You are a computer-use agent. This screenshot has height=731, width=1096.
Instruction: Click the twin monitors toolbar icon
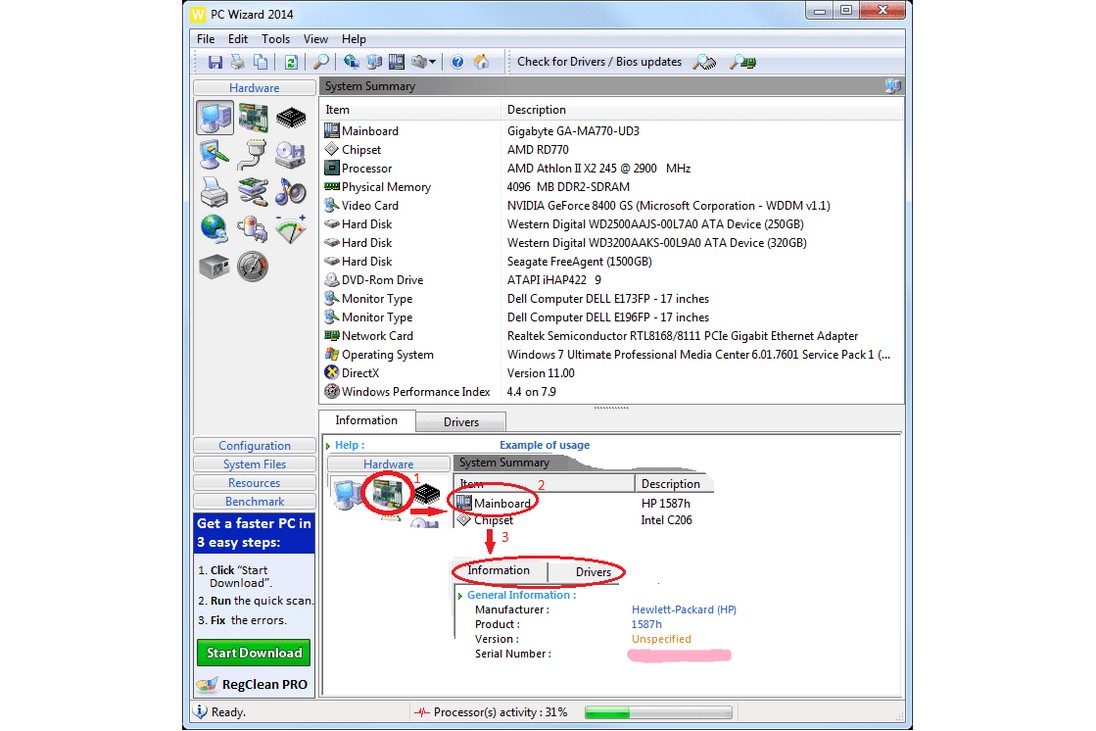tap(374, 62)
